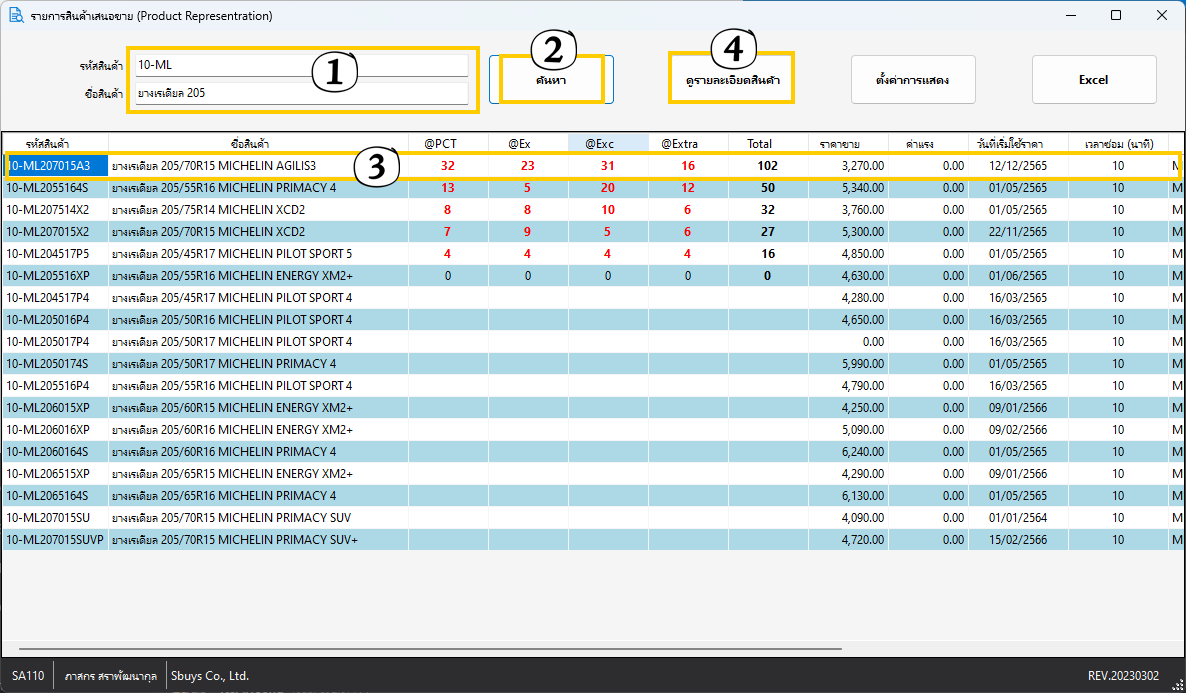Sort by the @PCT column header
The image size is (1186, 693).
coord(448,143)
